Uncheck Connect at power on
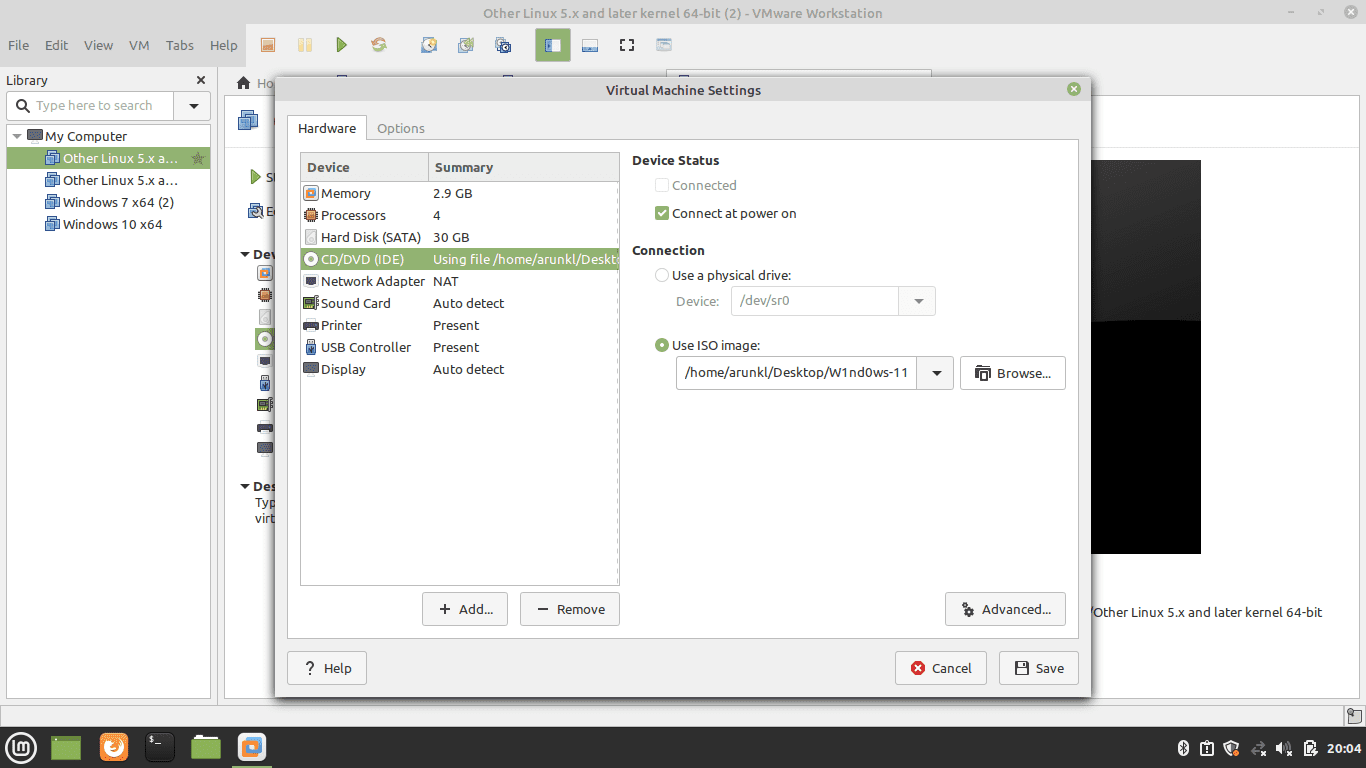1366x768 pixels. [x=661, y=213]
